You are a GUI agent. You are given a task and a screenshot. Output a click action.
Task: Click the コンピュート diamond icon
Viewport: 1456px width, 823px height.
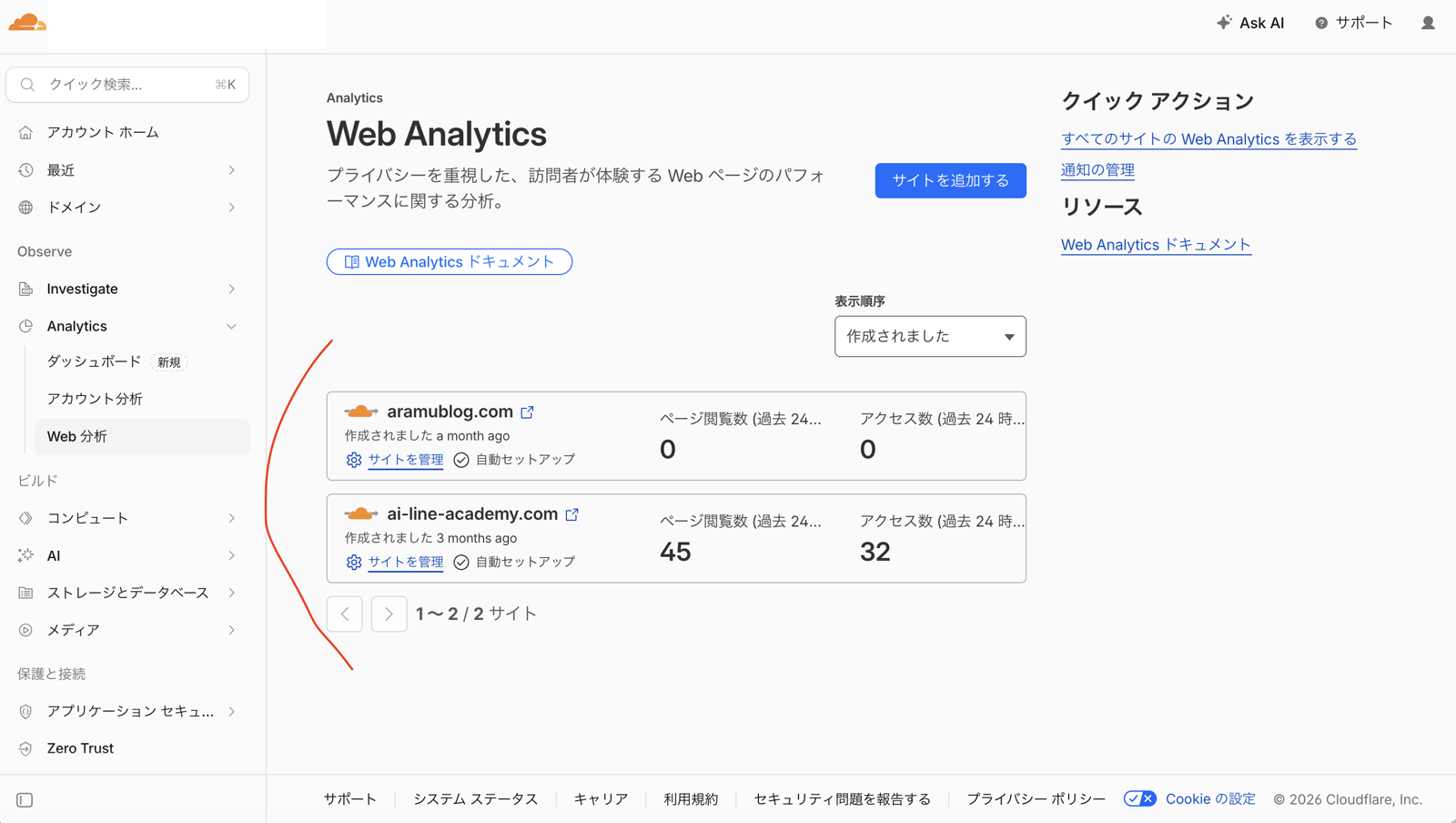pos(25,518)
